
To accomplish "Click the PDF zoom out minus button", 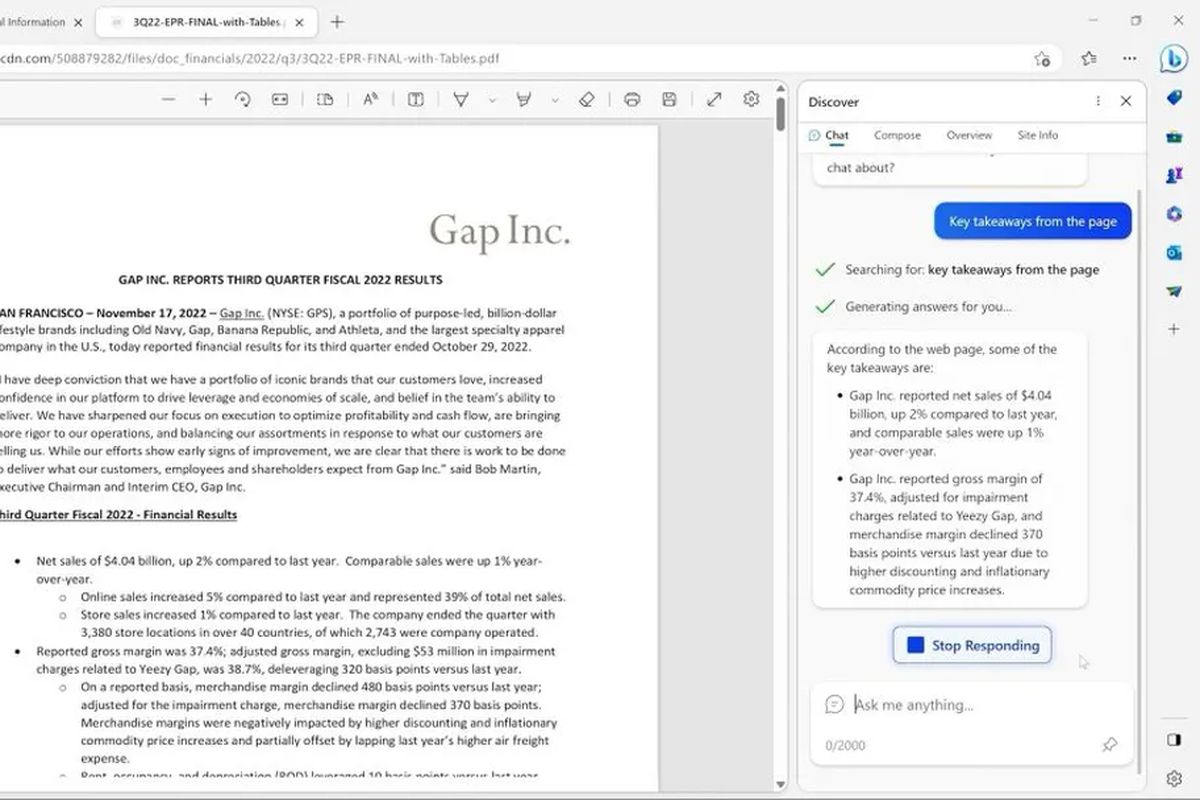I will (x=168, y=99).
